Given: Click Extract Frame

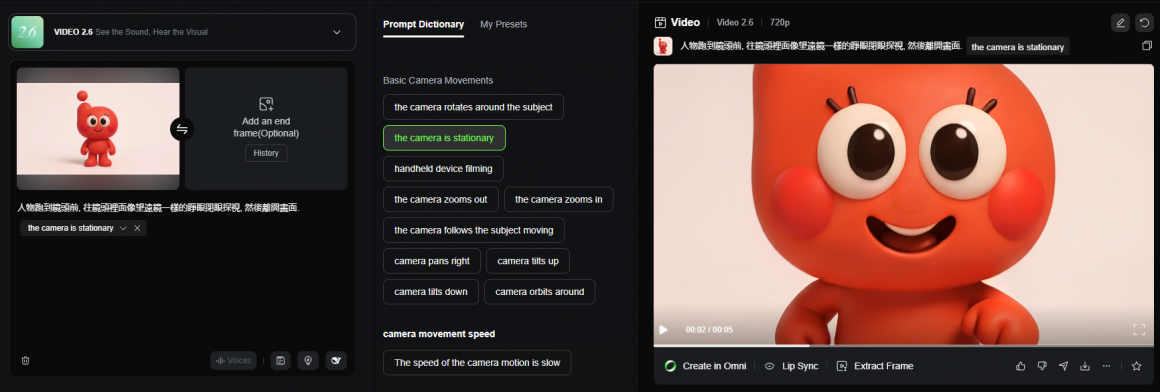Looking at the screenshot, I should 875,366.
